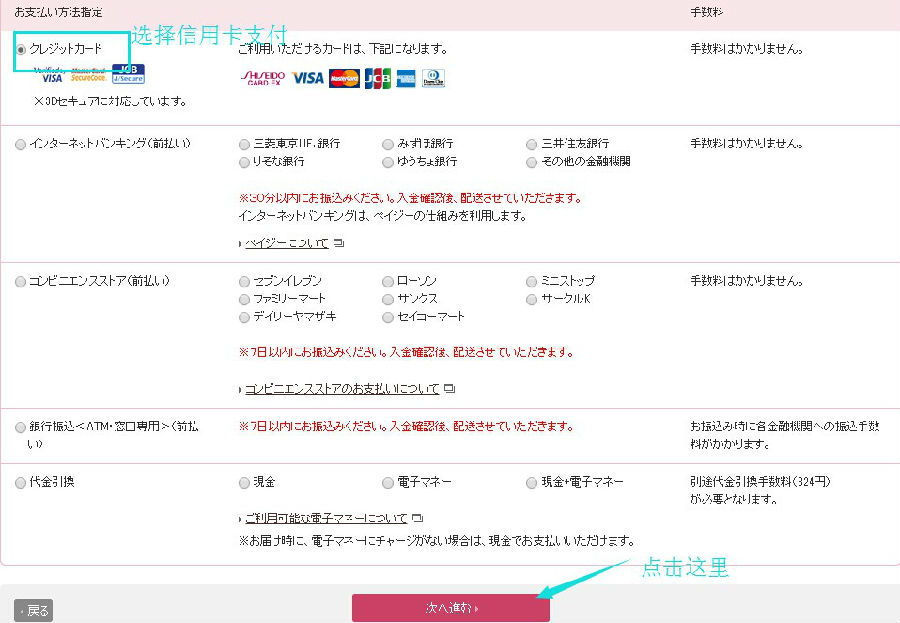
Task: Click the Shiseido Card logo
Action: click(265, 78)
